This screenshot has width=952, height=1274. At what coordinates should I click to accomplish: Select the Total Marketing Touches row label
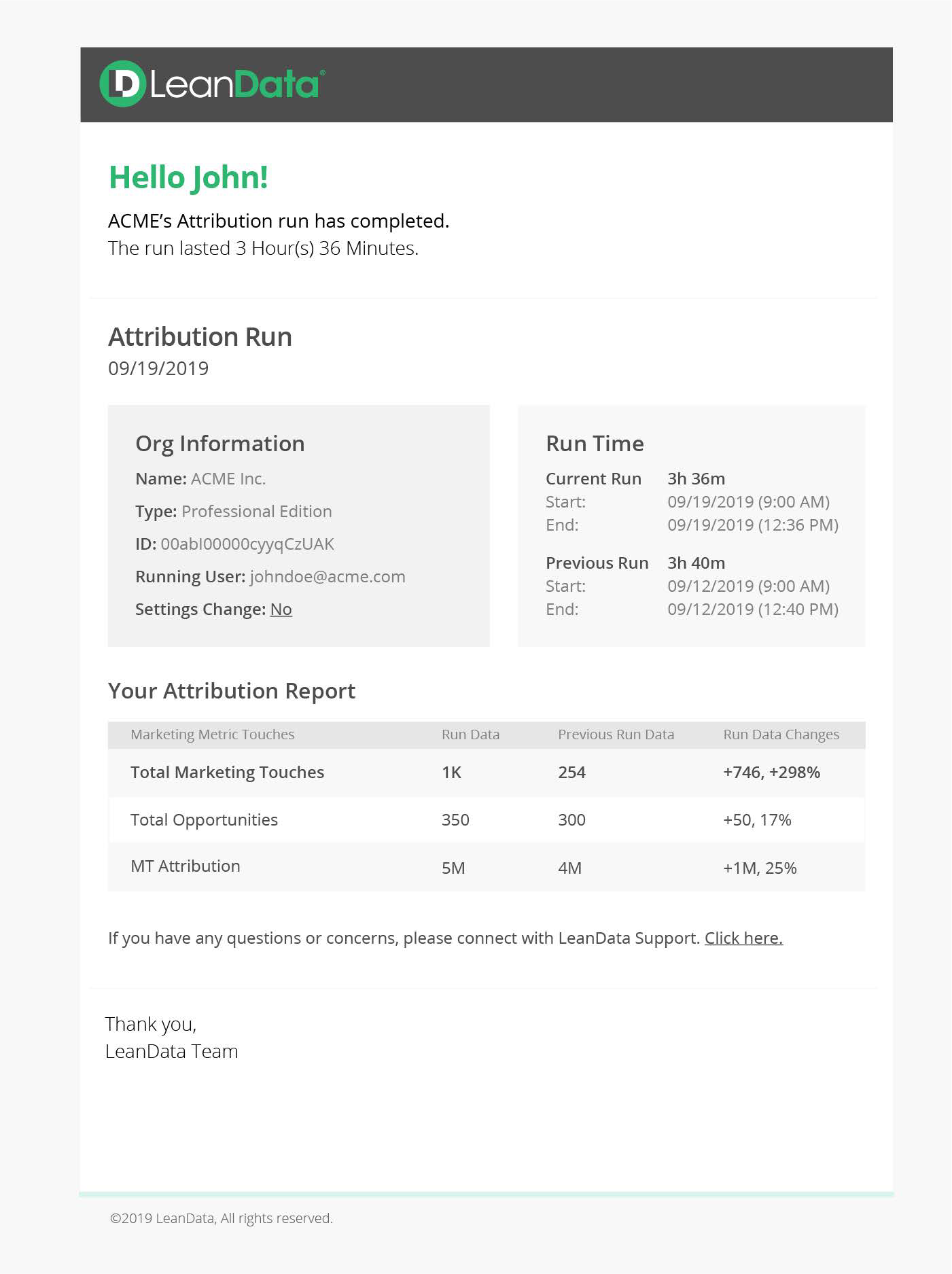click(227, 773)
